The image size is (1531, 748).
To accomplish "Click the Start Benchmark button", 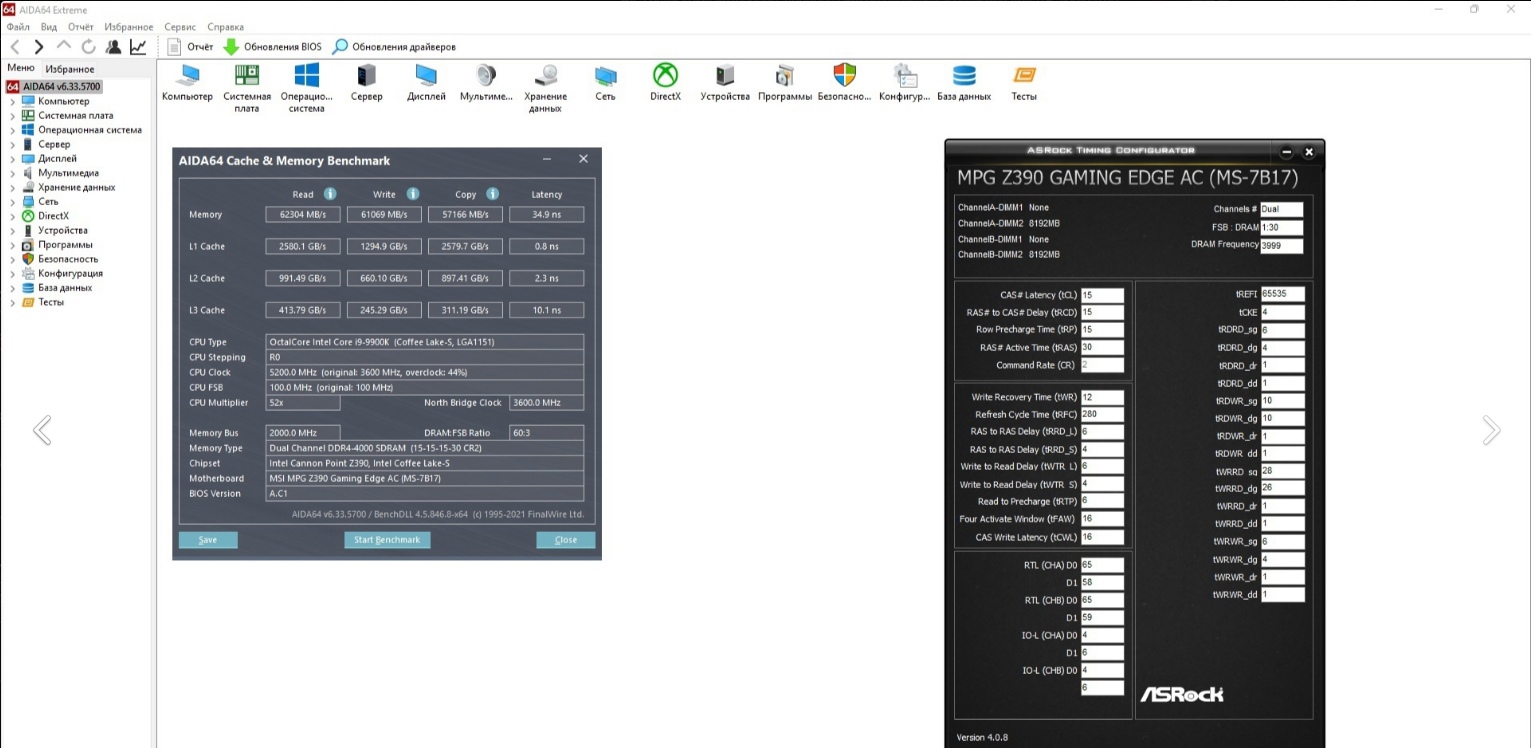I will pos(387,540).
